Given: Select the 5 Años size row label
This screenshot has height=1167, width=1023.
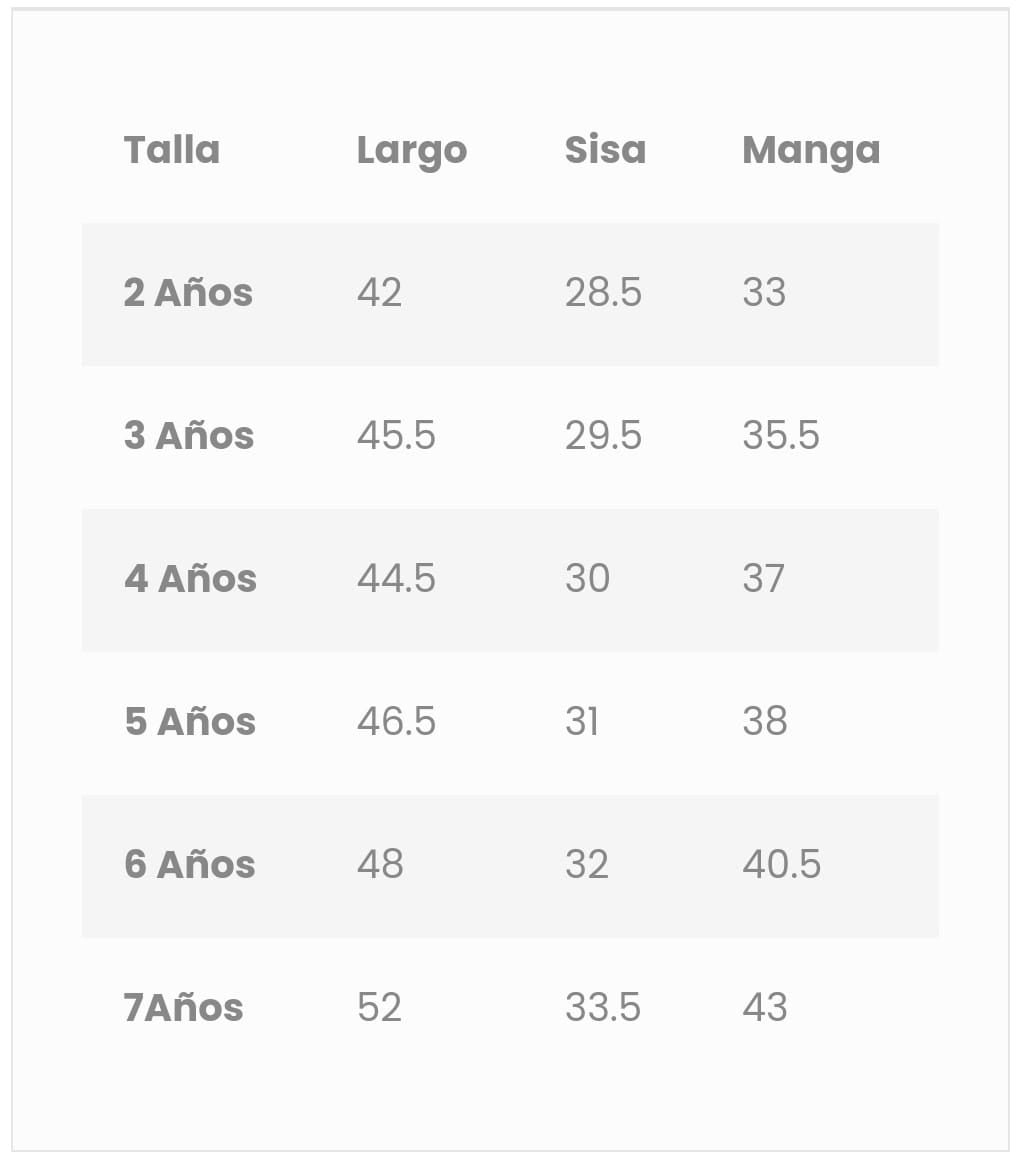Looking at the screenshot, I should tap(190, 722).
